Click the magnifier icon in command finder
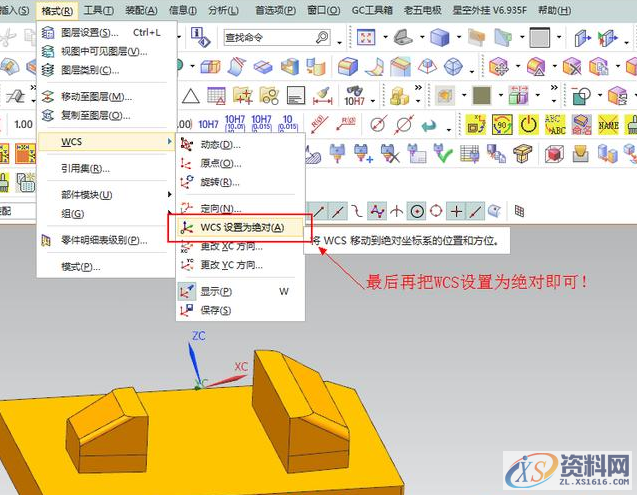 pyautogui.click(x=322, y=37)
